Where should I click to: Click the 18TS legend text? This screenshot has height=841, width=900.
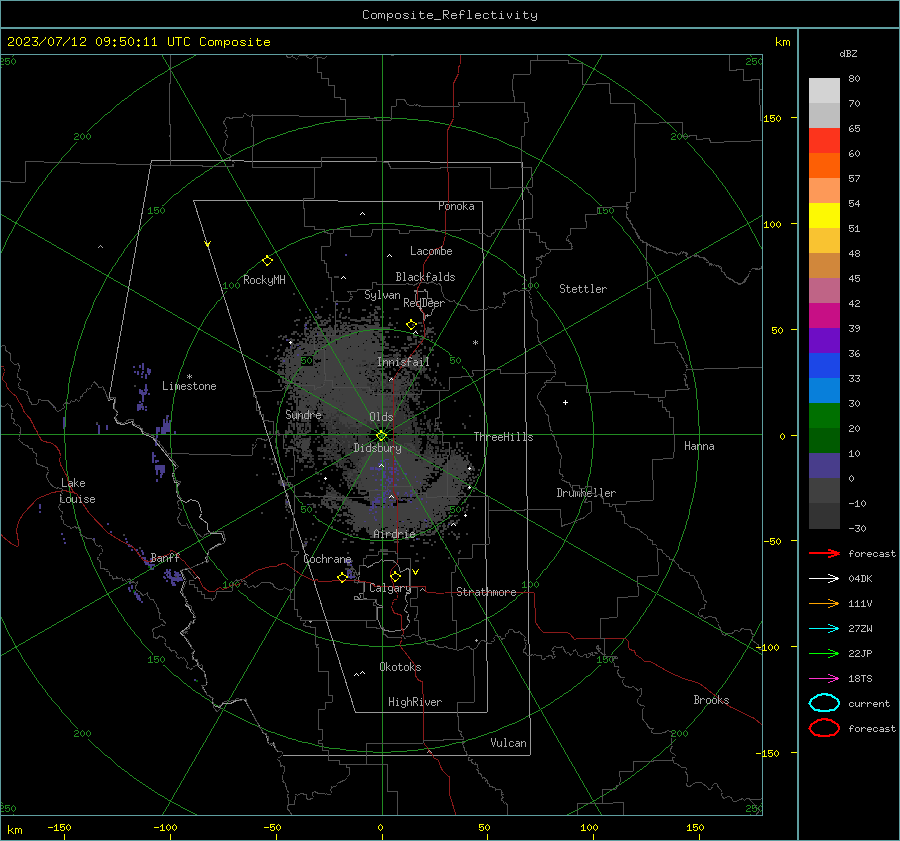860,679
